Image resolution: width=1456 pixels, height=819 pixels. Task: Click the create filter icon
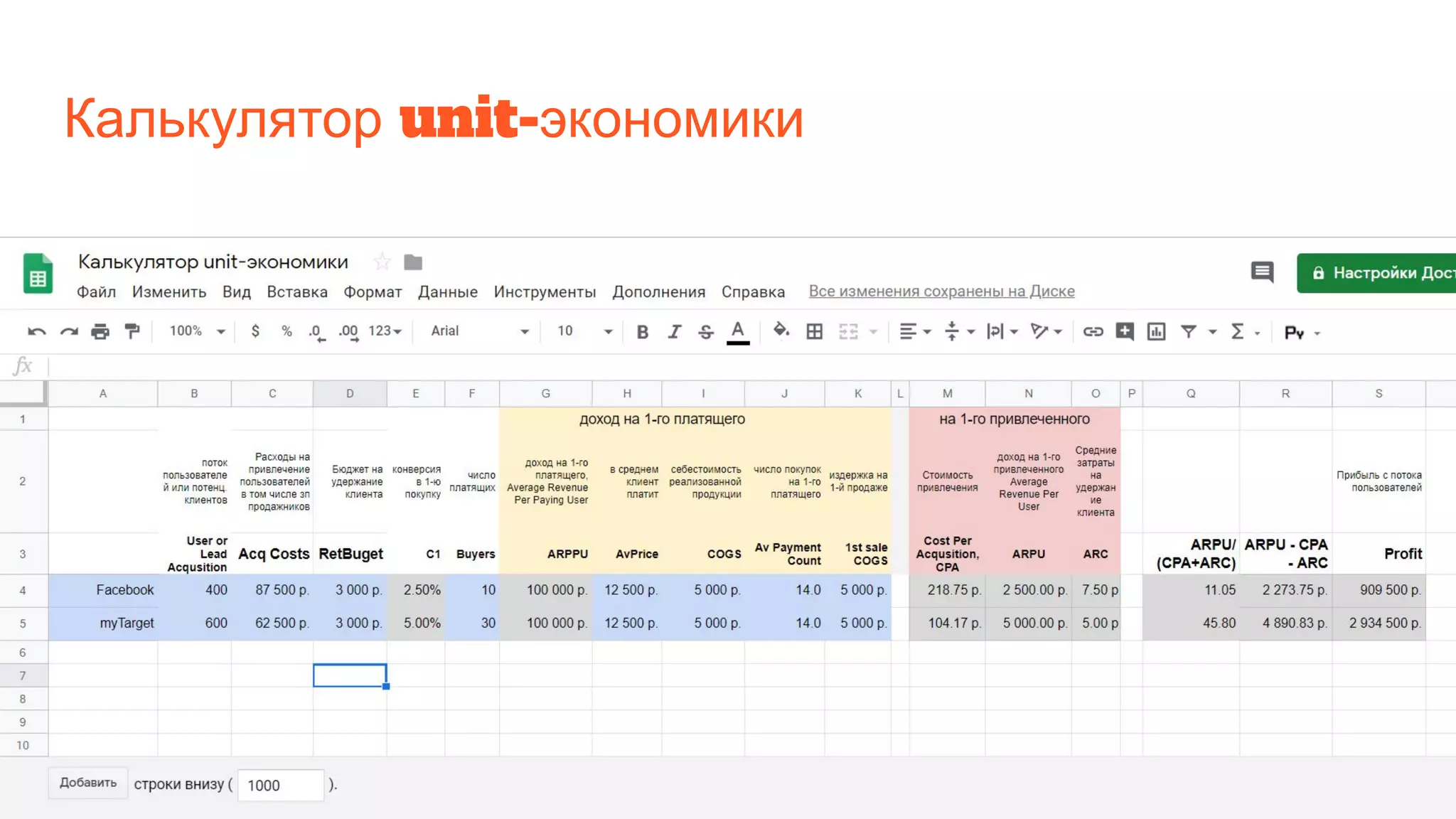[1188, 331]
